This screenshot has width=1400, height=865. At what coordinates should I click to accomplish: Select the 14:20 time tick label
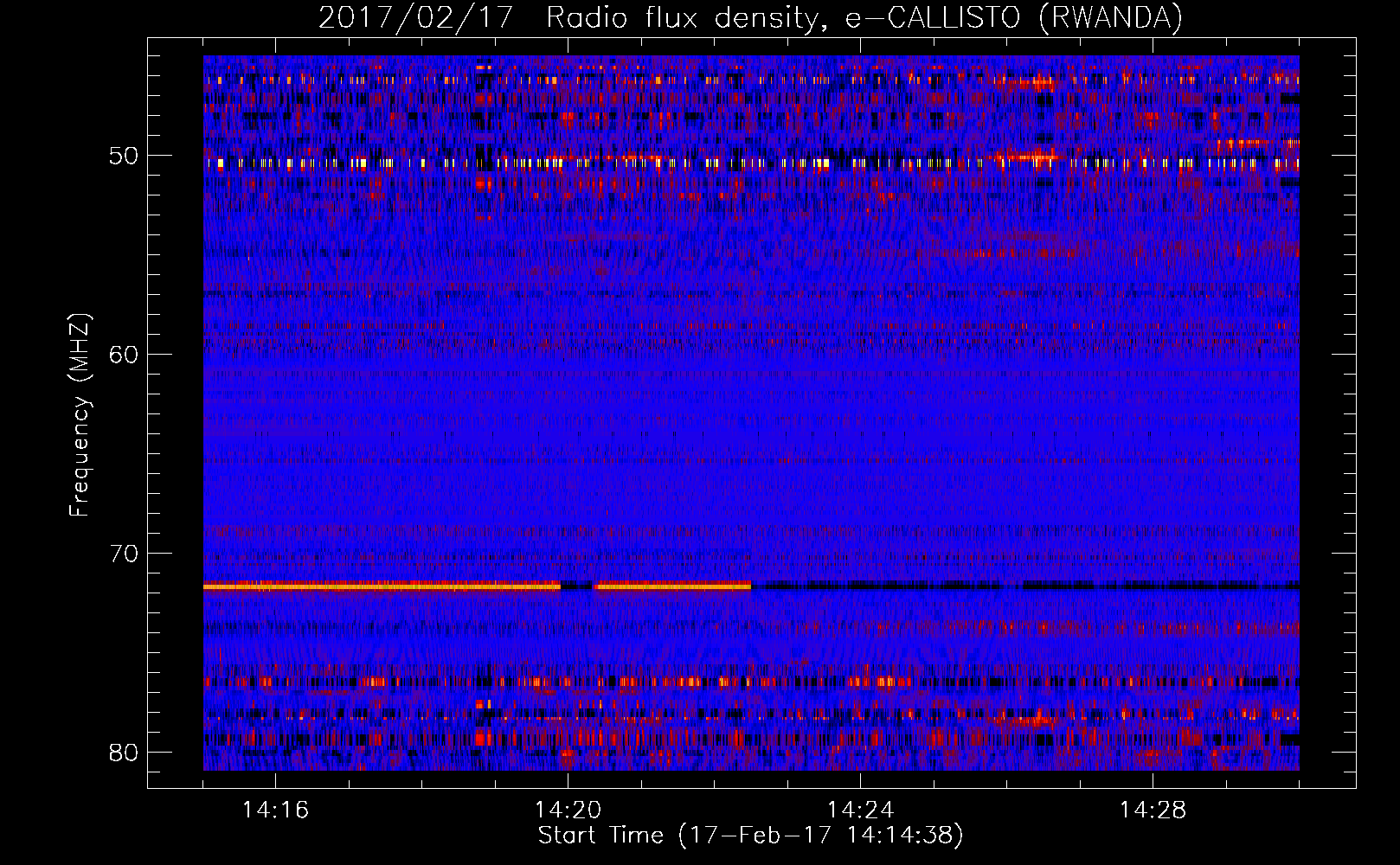pyautogui.click(x=568, y=811)
